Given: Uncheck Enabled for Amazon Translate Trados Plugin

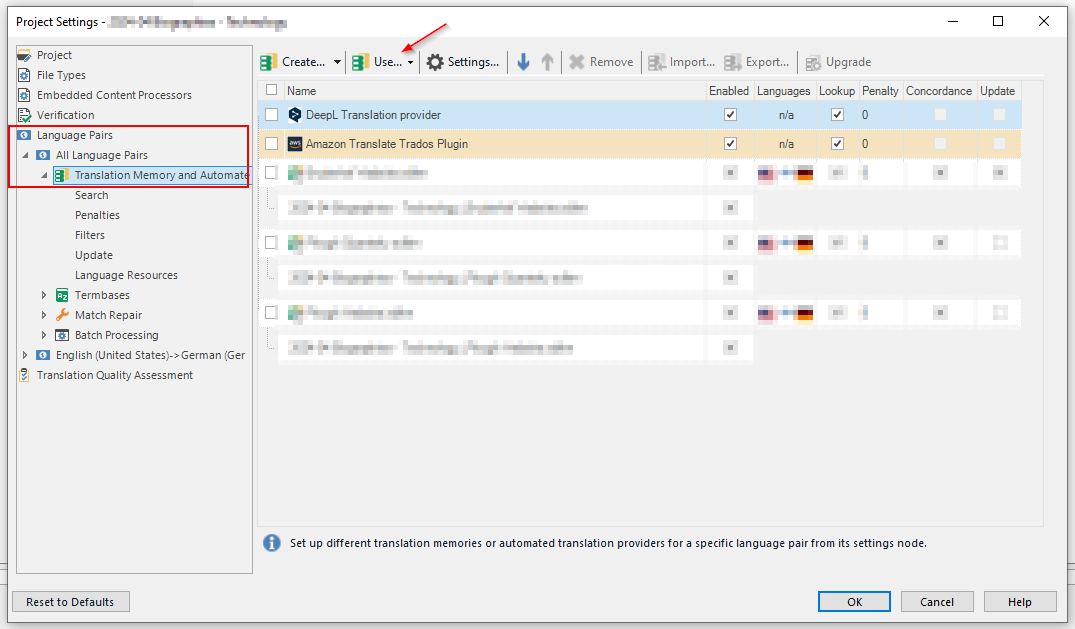Looking at the screenshot, I should pyautogui.click(x=730, y=143).
